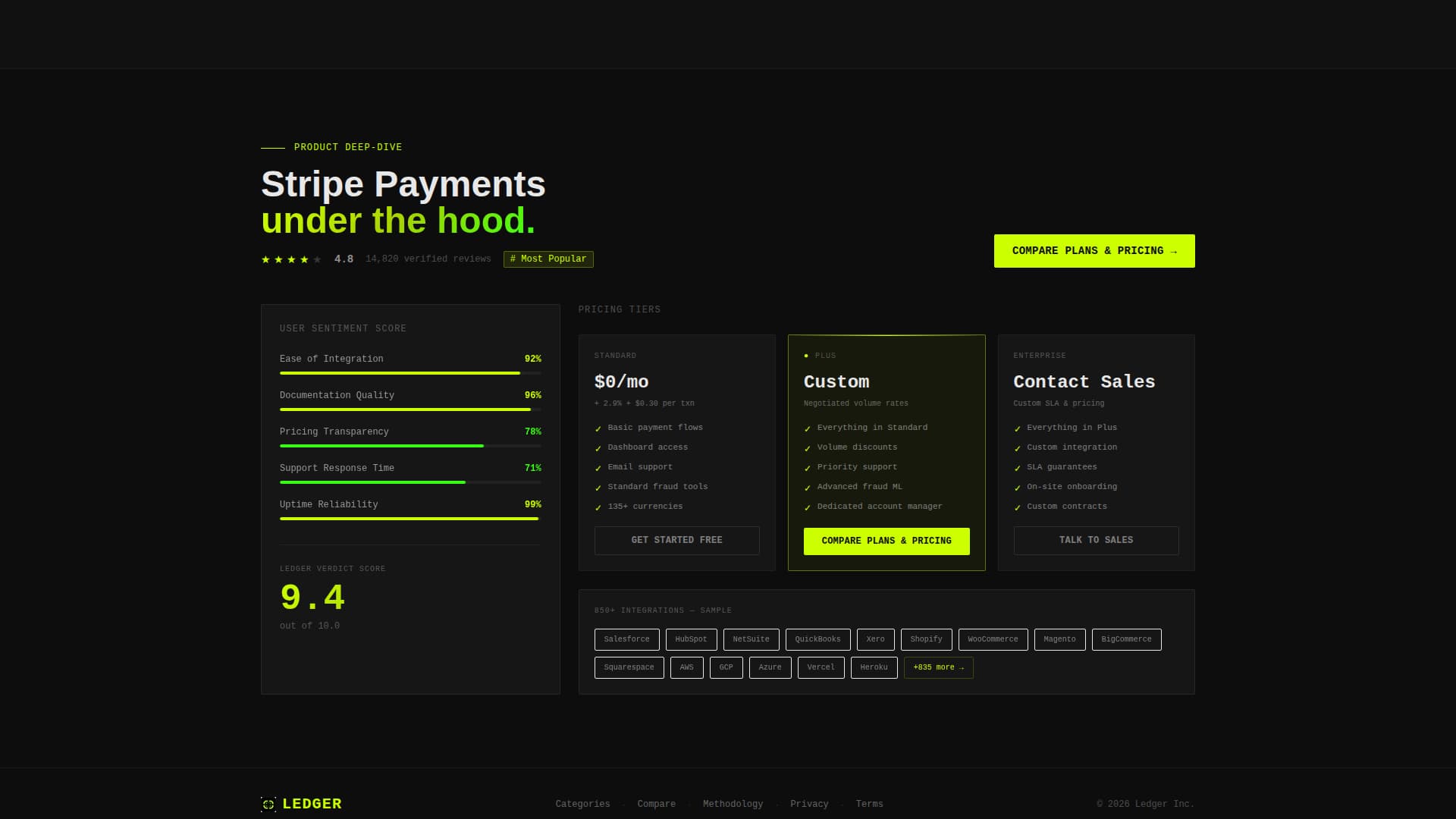Click the checkmark beside SLA guarantees

tap(1017, 468)
